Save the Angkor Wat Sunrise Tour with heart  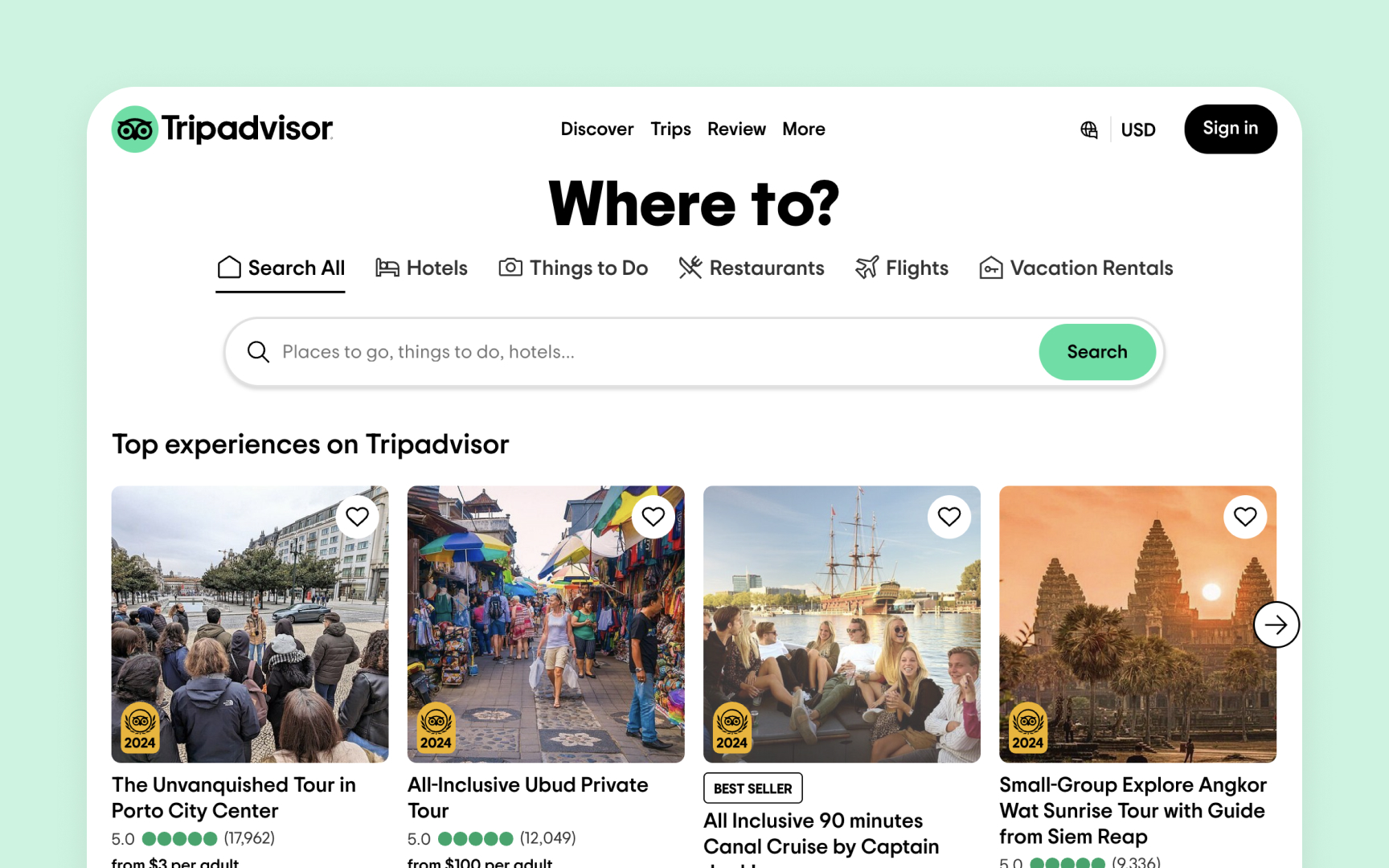click(1245, 517)
